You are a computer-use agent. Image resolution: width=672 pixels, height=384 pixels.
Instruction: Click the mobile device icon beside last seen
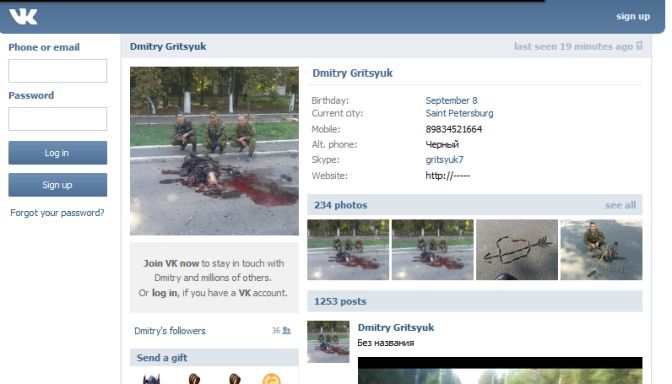click(x=639, y=46)
